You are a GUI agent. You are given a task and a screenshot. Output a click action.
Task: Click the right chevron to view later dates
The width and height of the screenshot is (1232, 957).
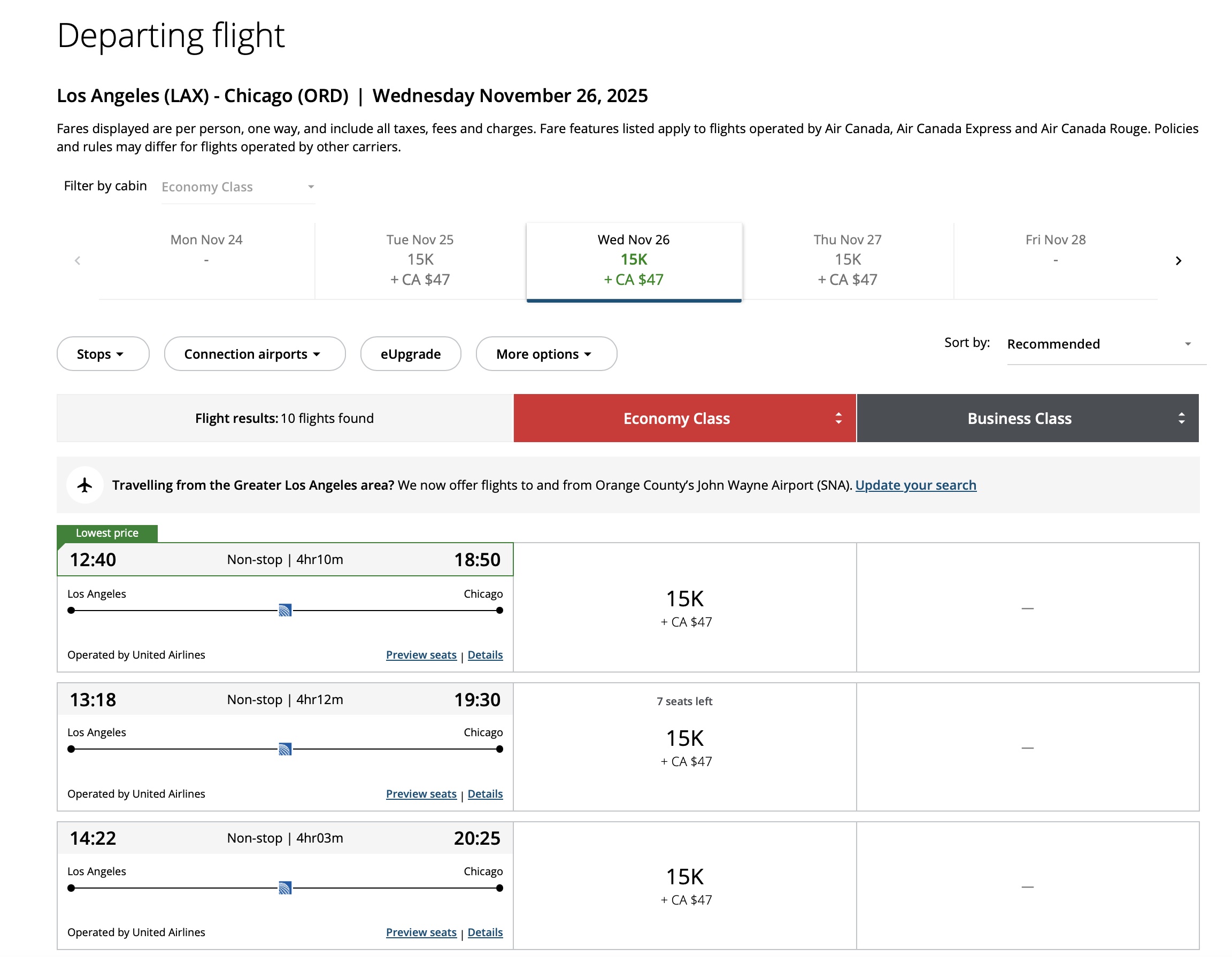(x=1179, y=260)
